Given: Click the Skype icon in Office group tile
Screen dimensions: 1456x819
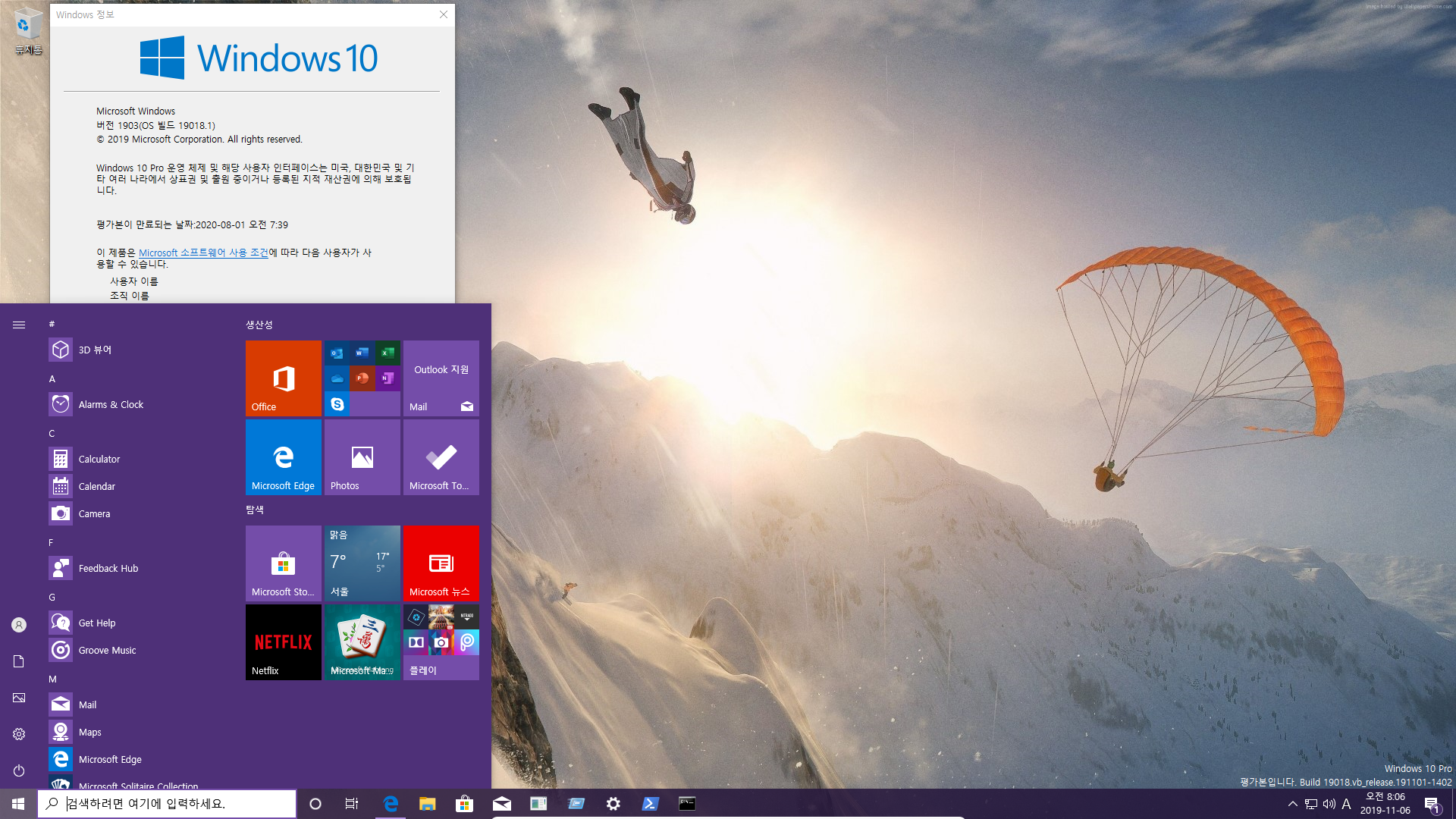Looking at the screenshot, I should 337,404.
